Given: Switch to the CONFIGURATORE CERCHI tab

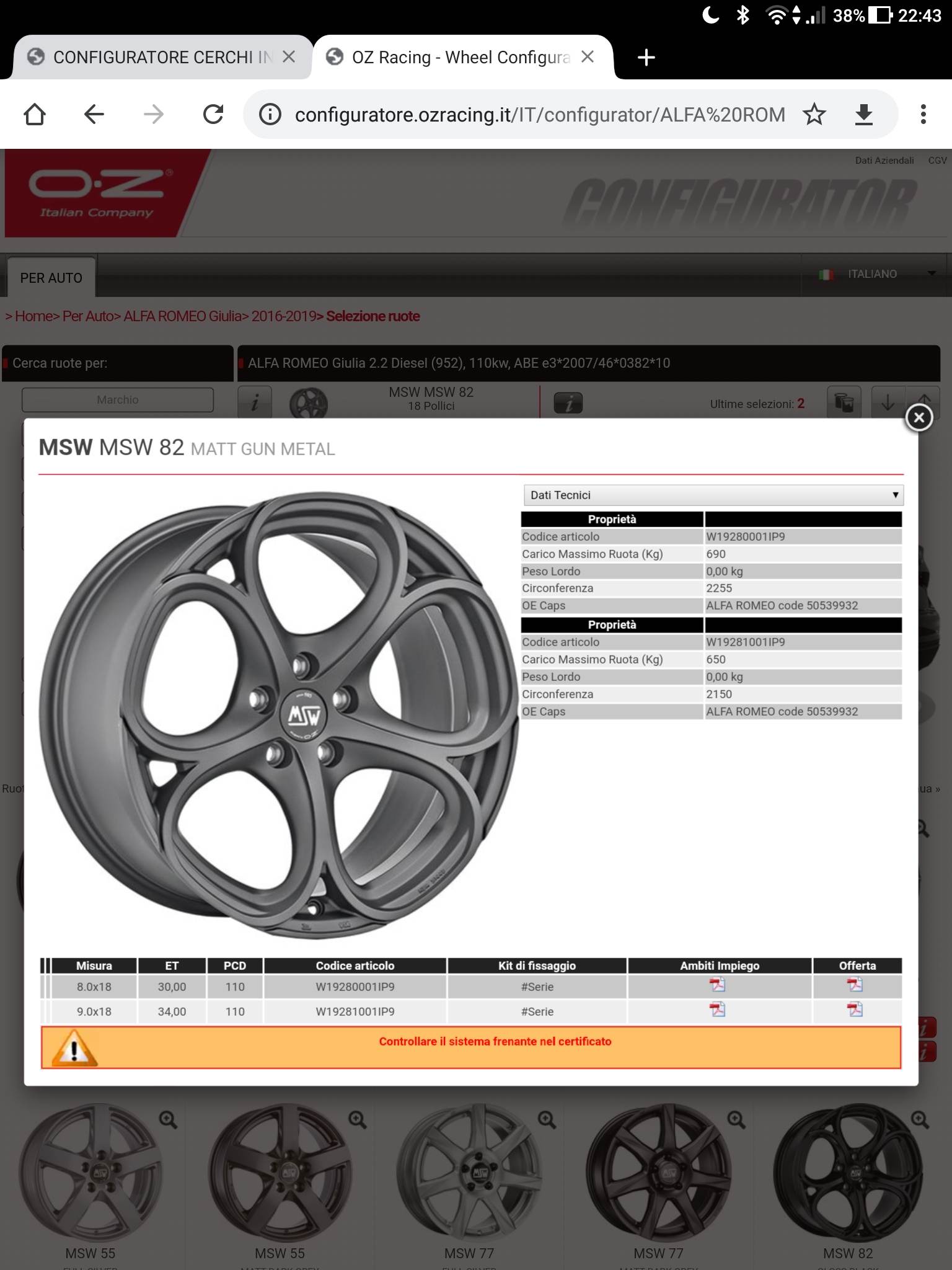Looking at the screenshot, I should tap(162, 57).
